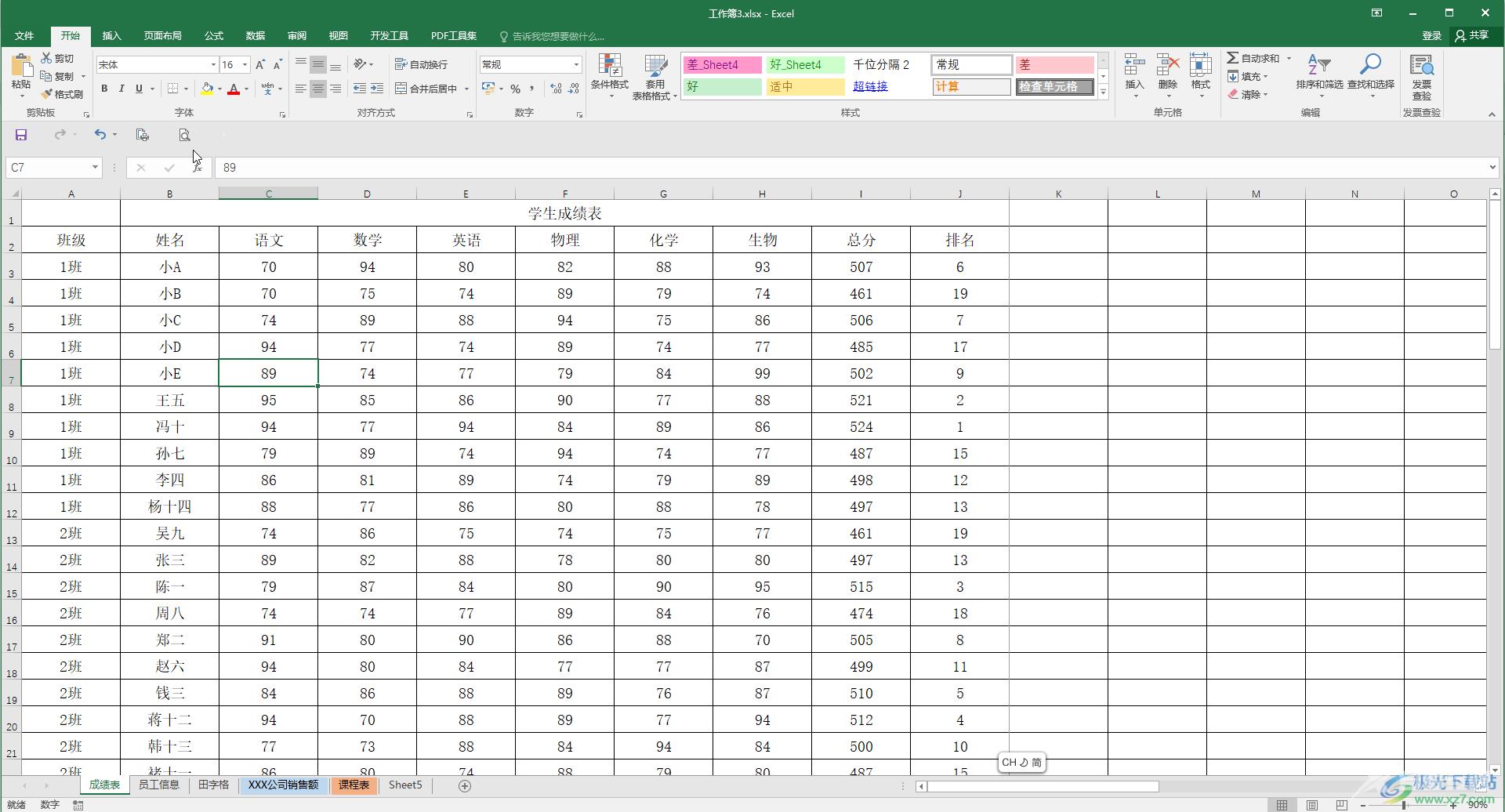
Task: Click the Print Preview magnifier icon
Action: pos(184,135)
